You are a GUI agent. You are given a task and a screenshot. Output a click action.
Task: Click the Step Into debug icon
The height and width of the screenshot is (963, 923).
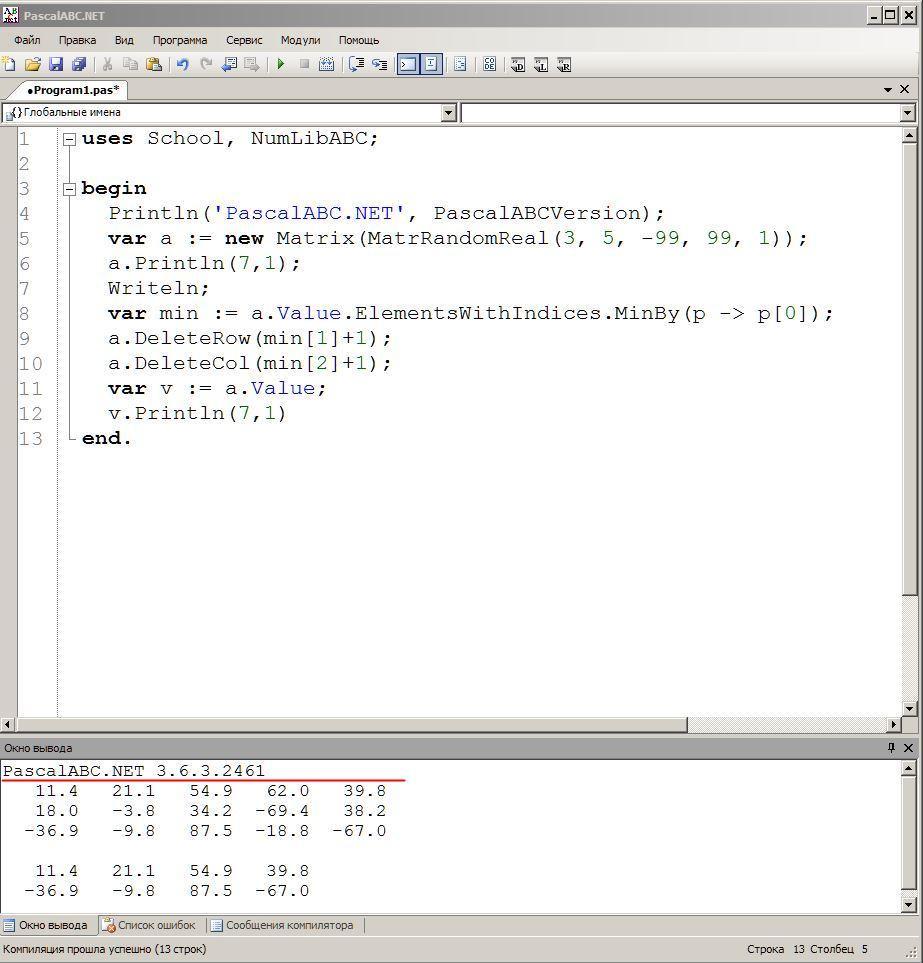(380, 64)
